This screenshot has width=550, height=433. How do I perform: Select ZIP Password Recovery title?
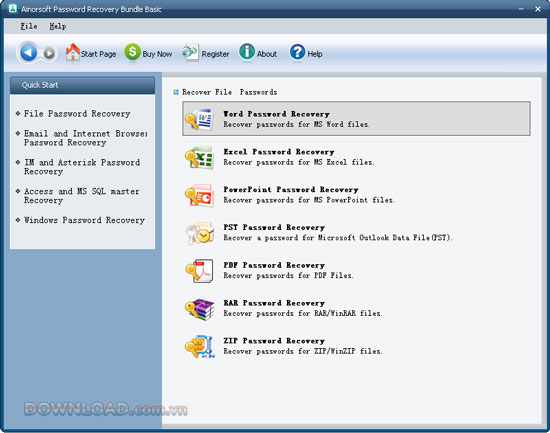point(274,341)
